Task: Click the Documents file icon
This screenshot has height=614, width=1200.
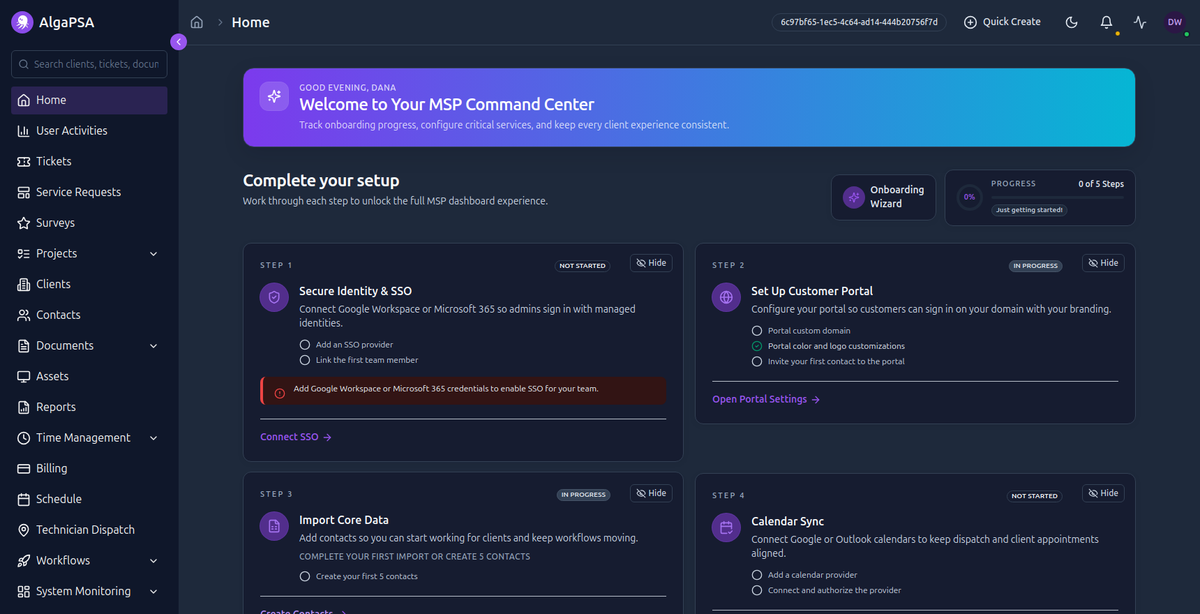Action: click(x=24, y=346)
